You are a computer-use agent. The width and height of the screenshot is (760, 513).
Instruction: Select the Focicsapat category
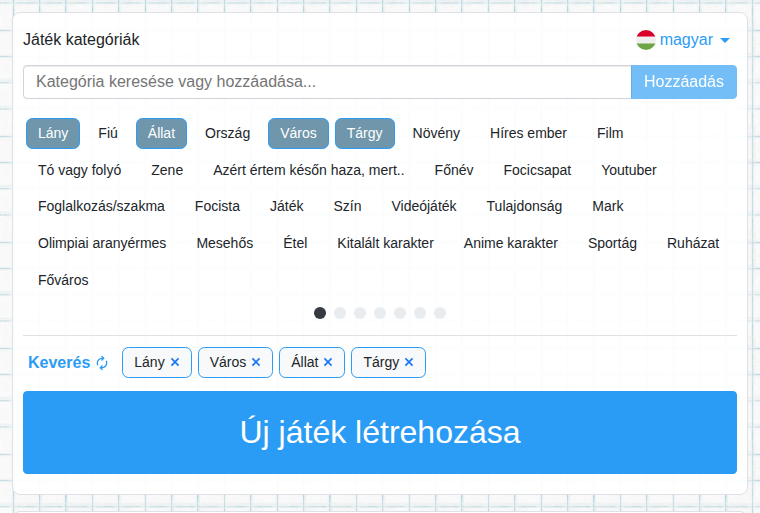(537, 170)
